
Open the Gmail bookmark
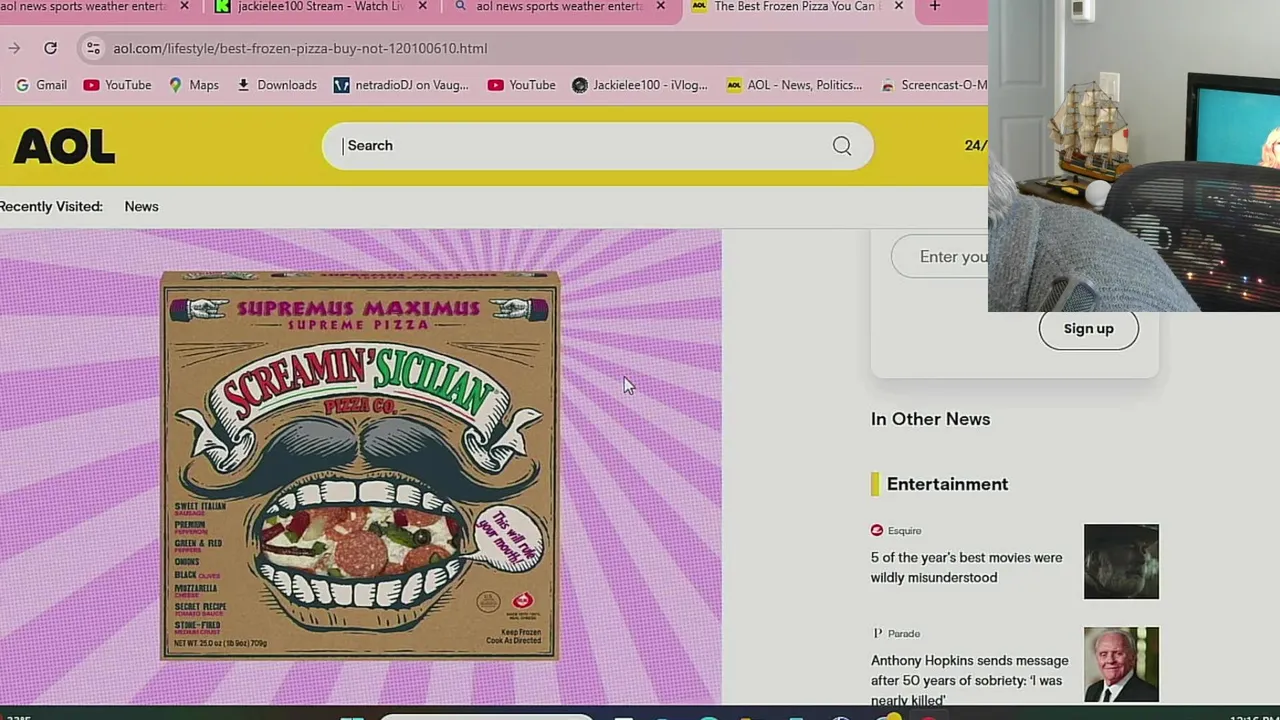[41, 85]
